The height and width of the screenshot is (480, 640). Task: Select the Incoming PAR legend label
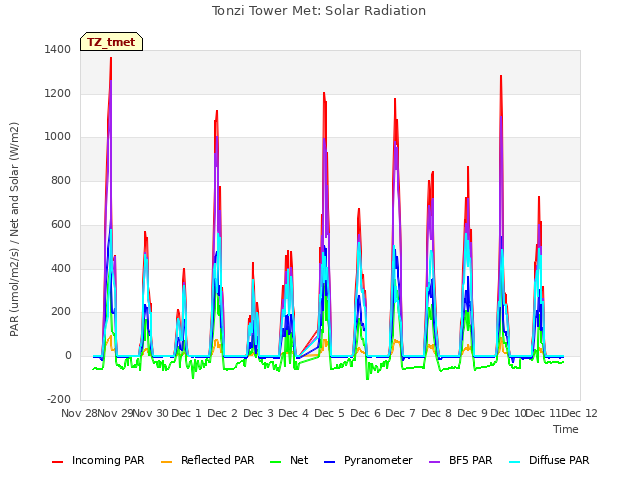(x=108, y=460)
